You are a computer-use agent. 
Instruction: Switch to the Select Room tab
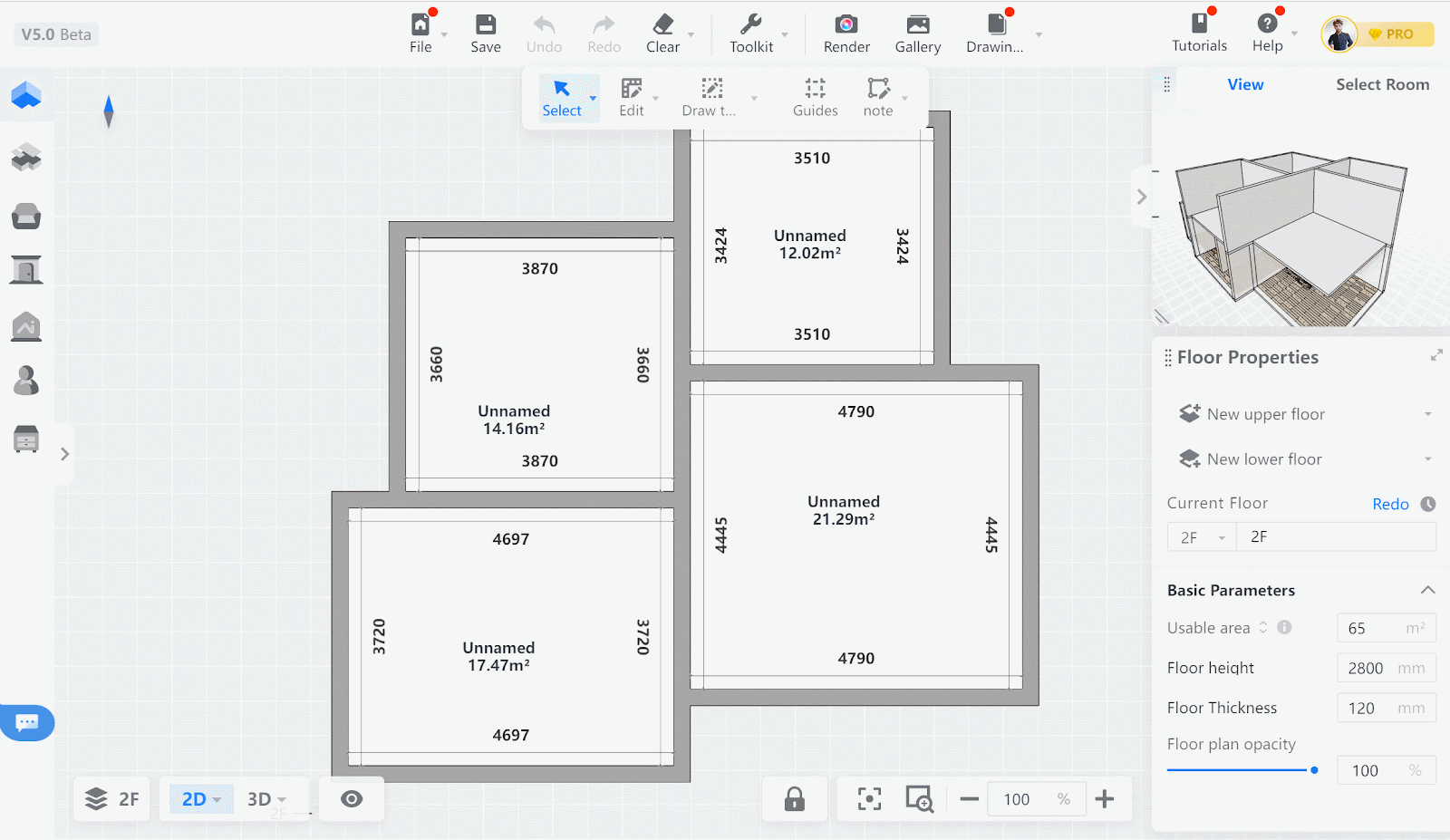[1382, 84]
